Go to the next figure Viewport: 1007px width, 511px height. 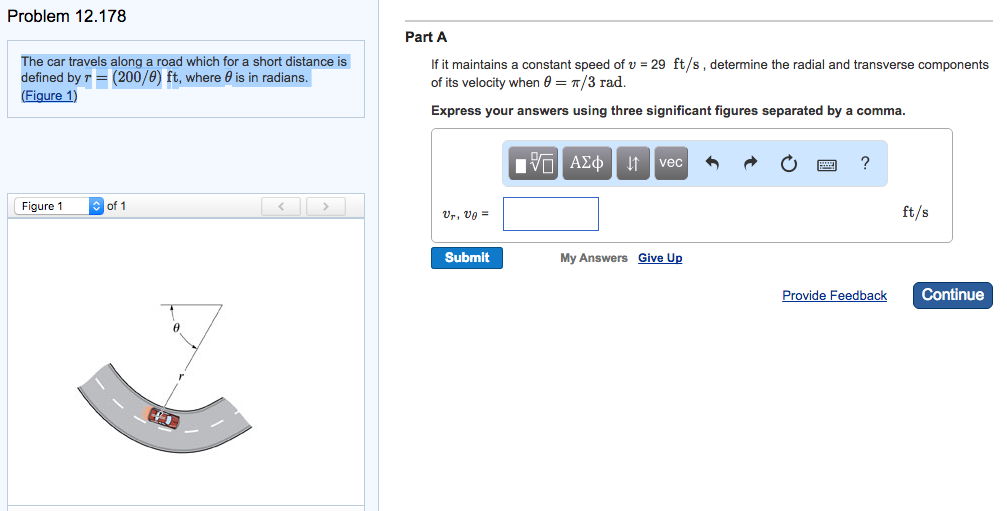tap(325, 207)
